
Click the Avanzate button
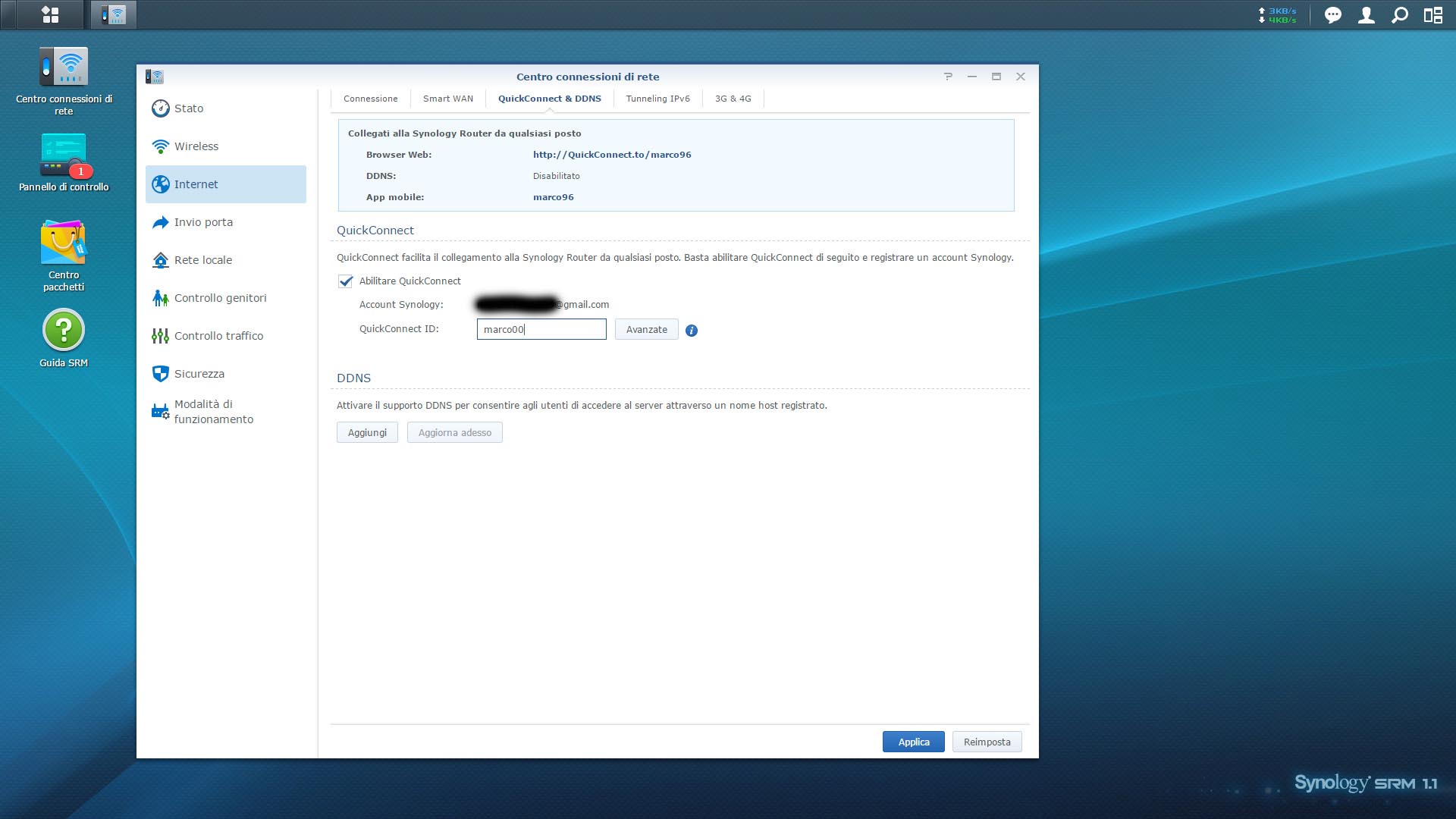pyautogui.click(x=646, y=330)
